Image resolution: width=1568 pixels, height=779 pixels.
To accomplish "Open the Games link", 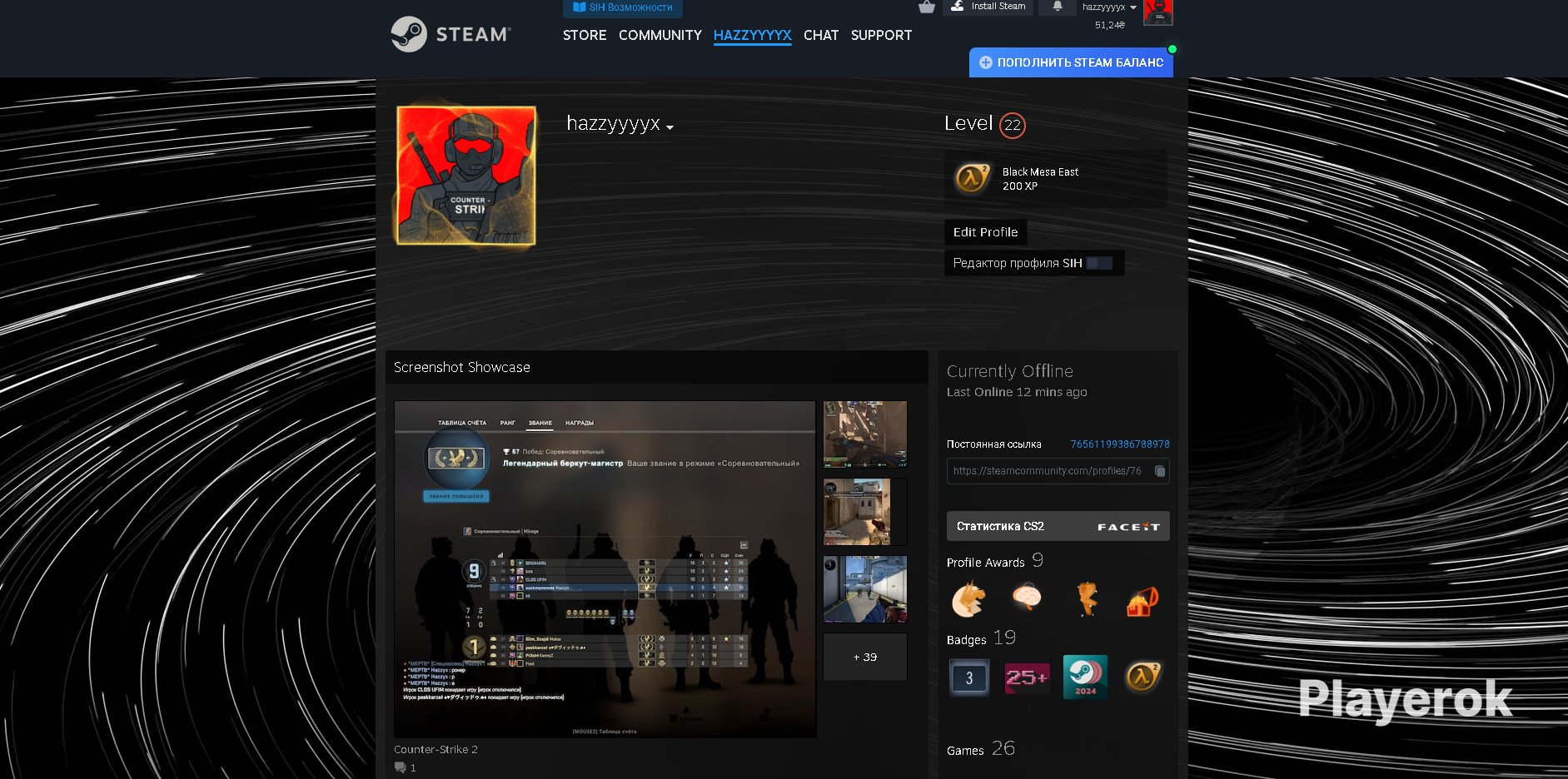I will click(x=965, y=751).
